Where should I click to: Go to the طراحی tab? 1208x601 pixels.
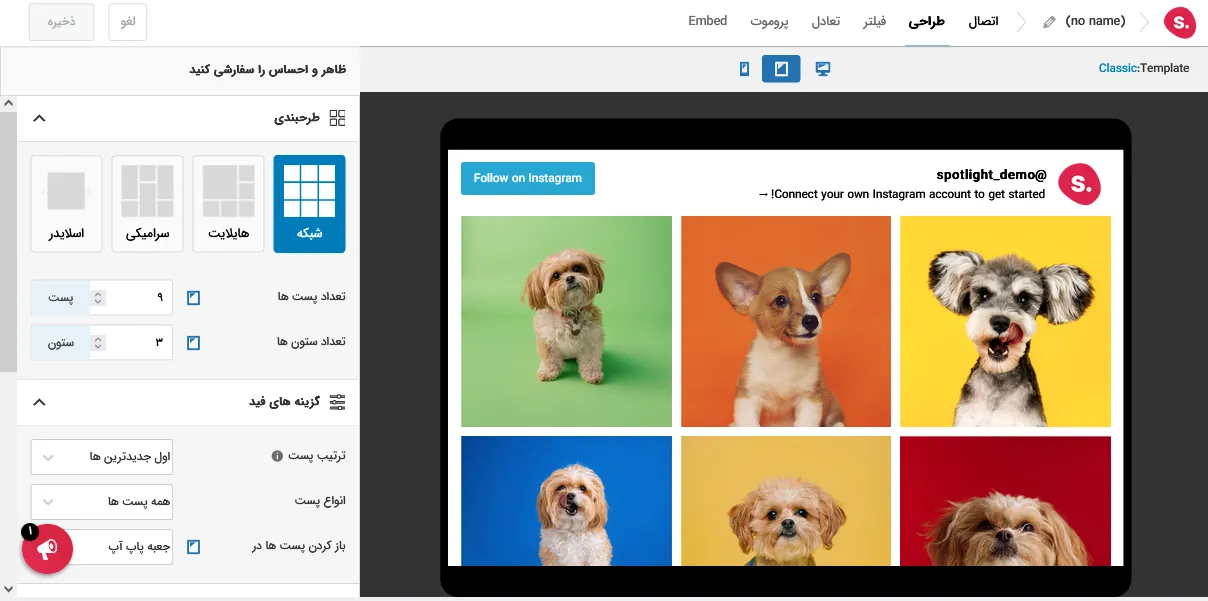click(x=927, y=22)
